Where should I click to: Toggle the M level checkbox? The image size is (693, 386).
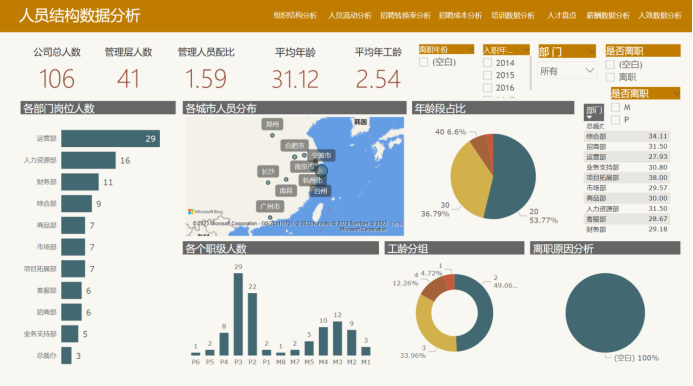point(615,107)
